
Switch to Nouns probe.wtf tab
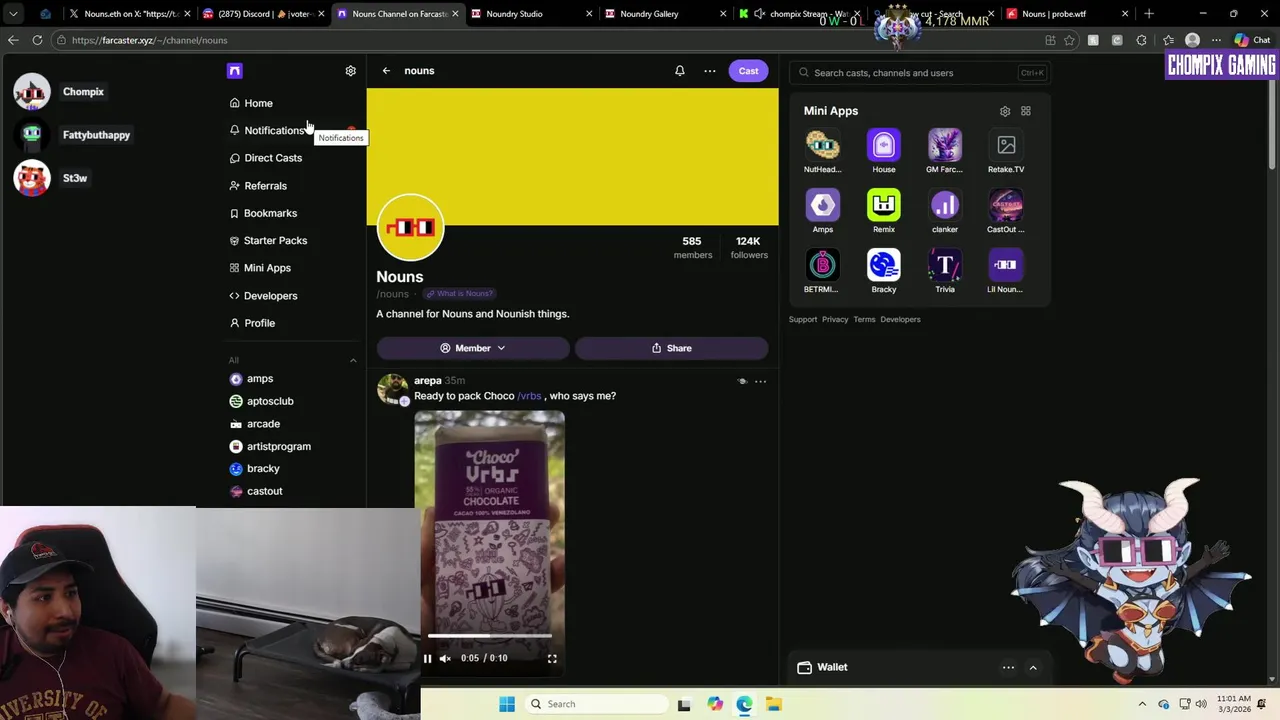pos(1068,14)
